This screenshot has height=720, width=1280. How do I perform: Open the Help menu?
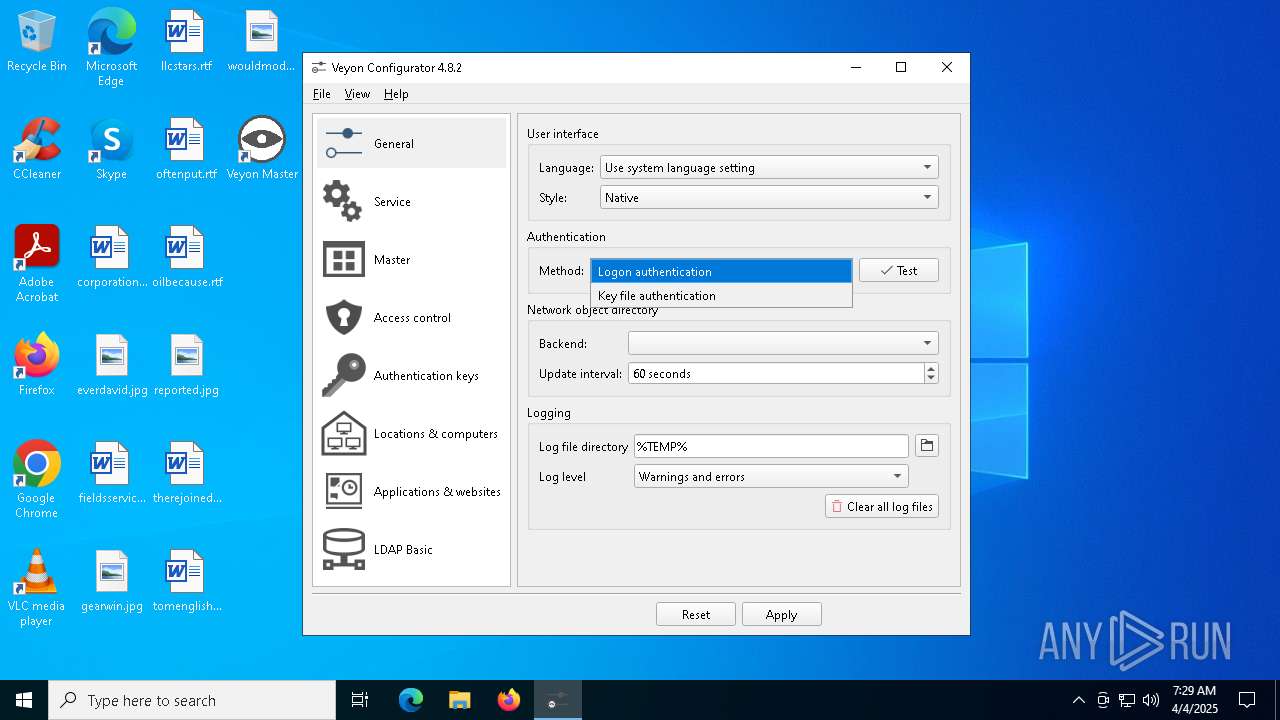tap(396, 94)
